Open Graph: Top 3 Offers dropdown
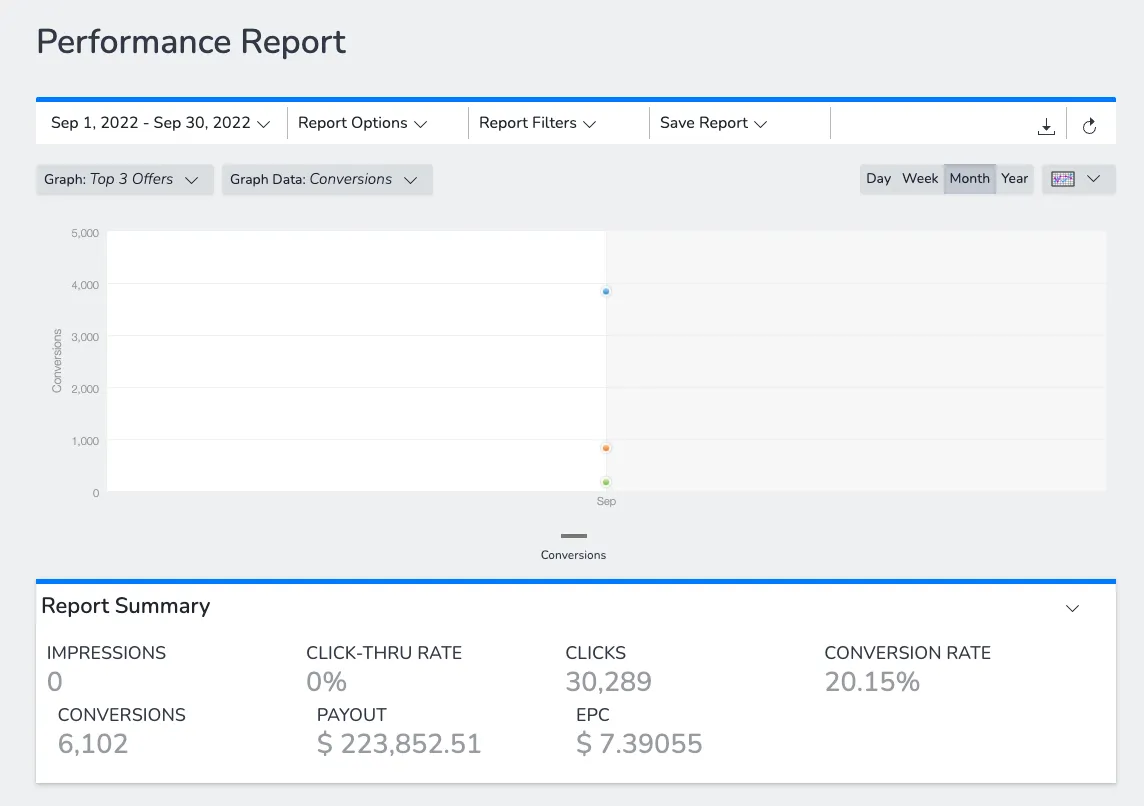 pos(124,179)
